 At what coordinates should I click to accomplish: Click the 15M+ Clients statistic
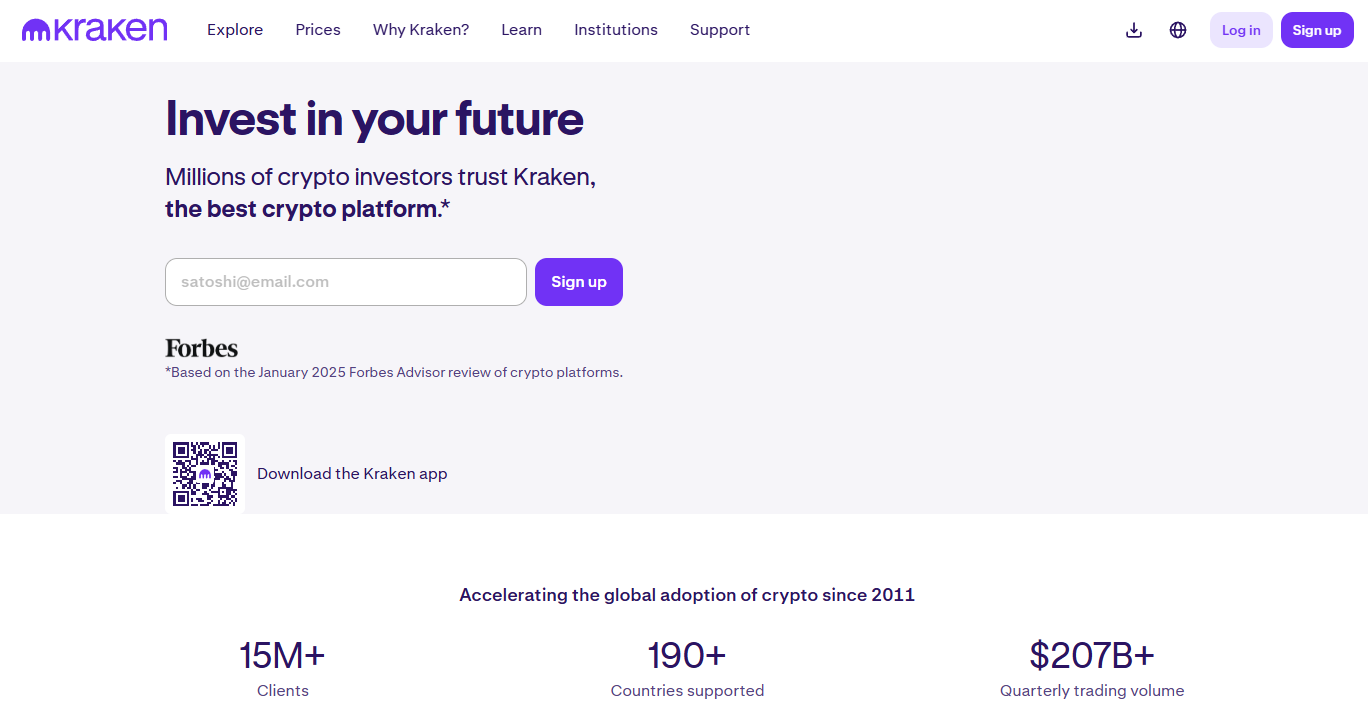(x=283, y=668)
